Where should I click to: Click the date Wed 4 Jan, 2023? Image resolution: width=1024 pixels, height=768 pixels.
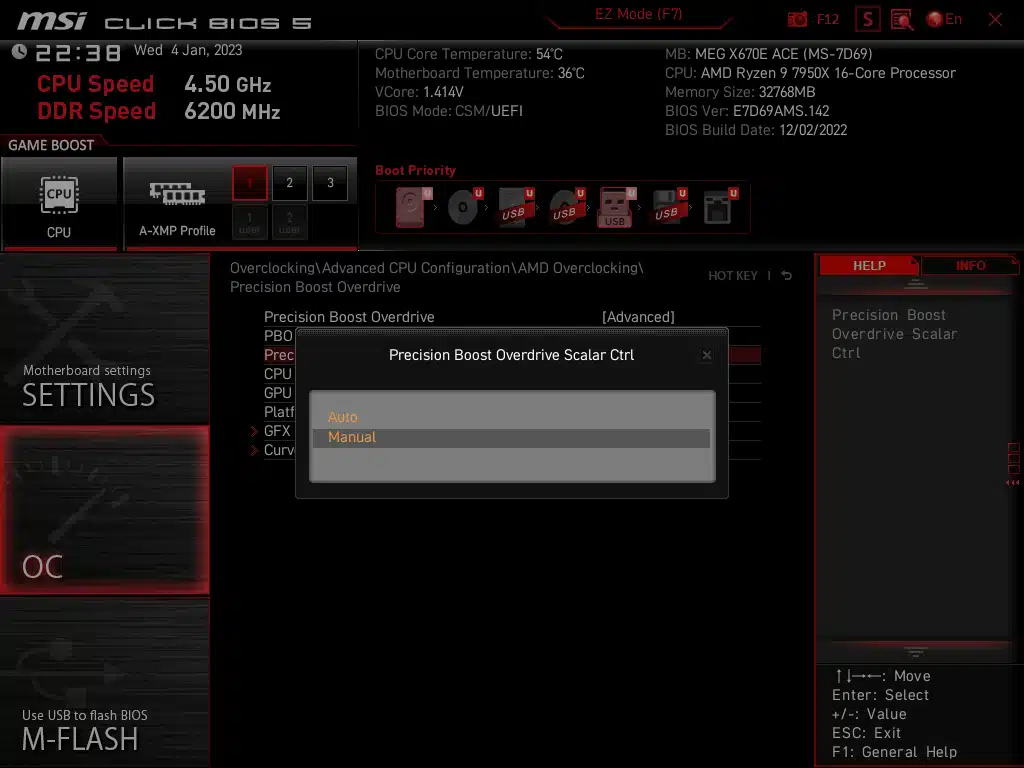point(188,50)
